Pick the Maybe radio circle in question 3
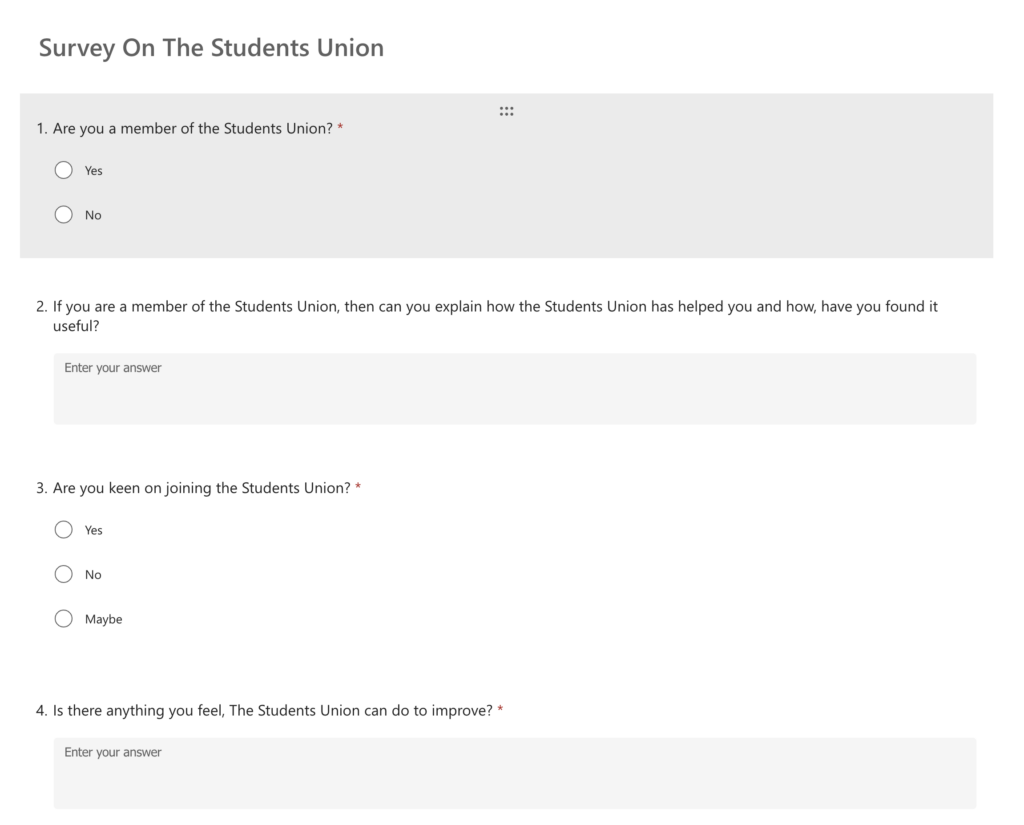1024x825 pixels. 63,619
